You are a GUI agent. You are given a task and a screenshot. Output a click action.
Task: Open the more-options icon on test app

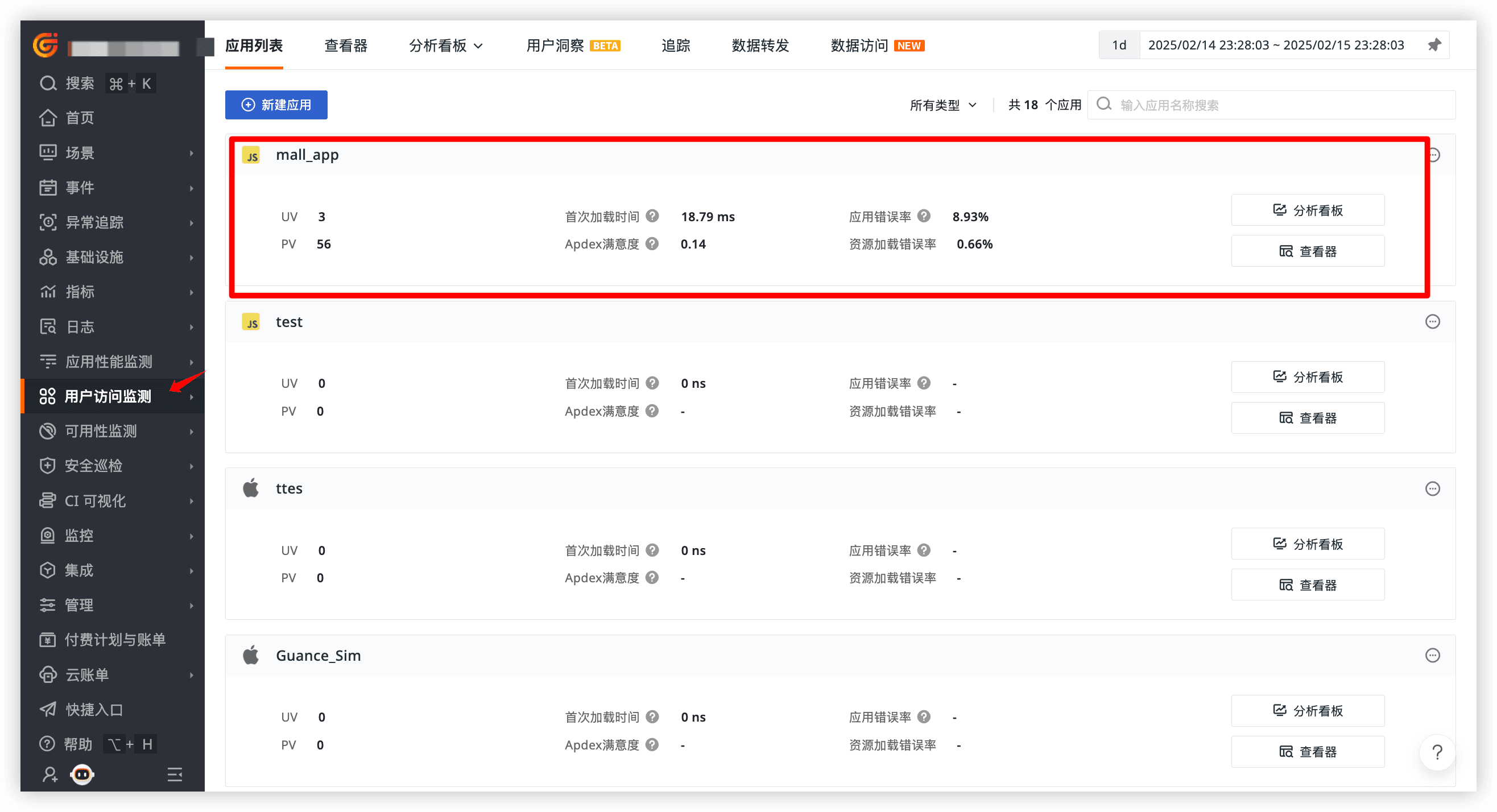click(x=1433, y=322)
